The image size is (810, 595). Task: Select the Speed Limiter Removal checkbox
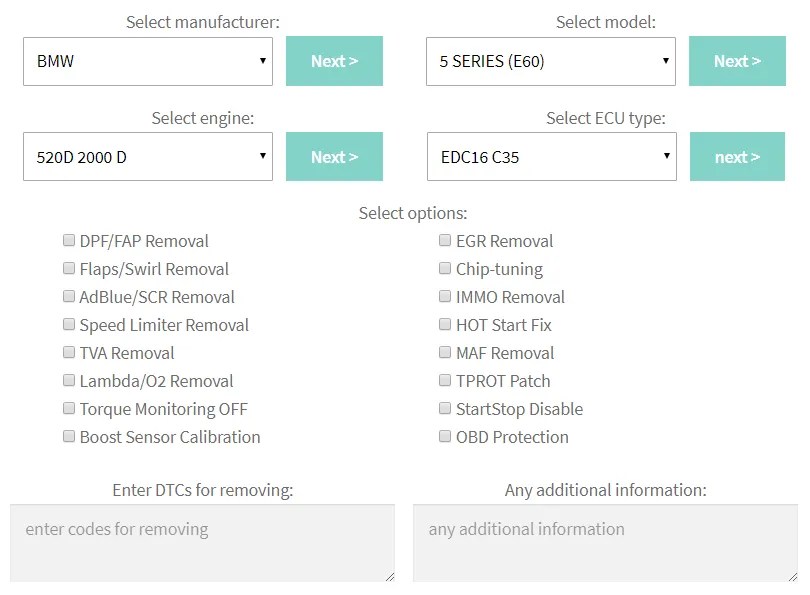coord(69,324)
